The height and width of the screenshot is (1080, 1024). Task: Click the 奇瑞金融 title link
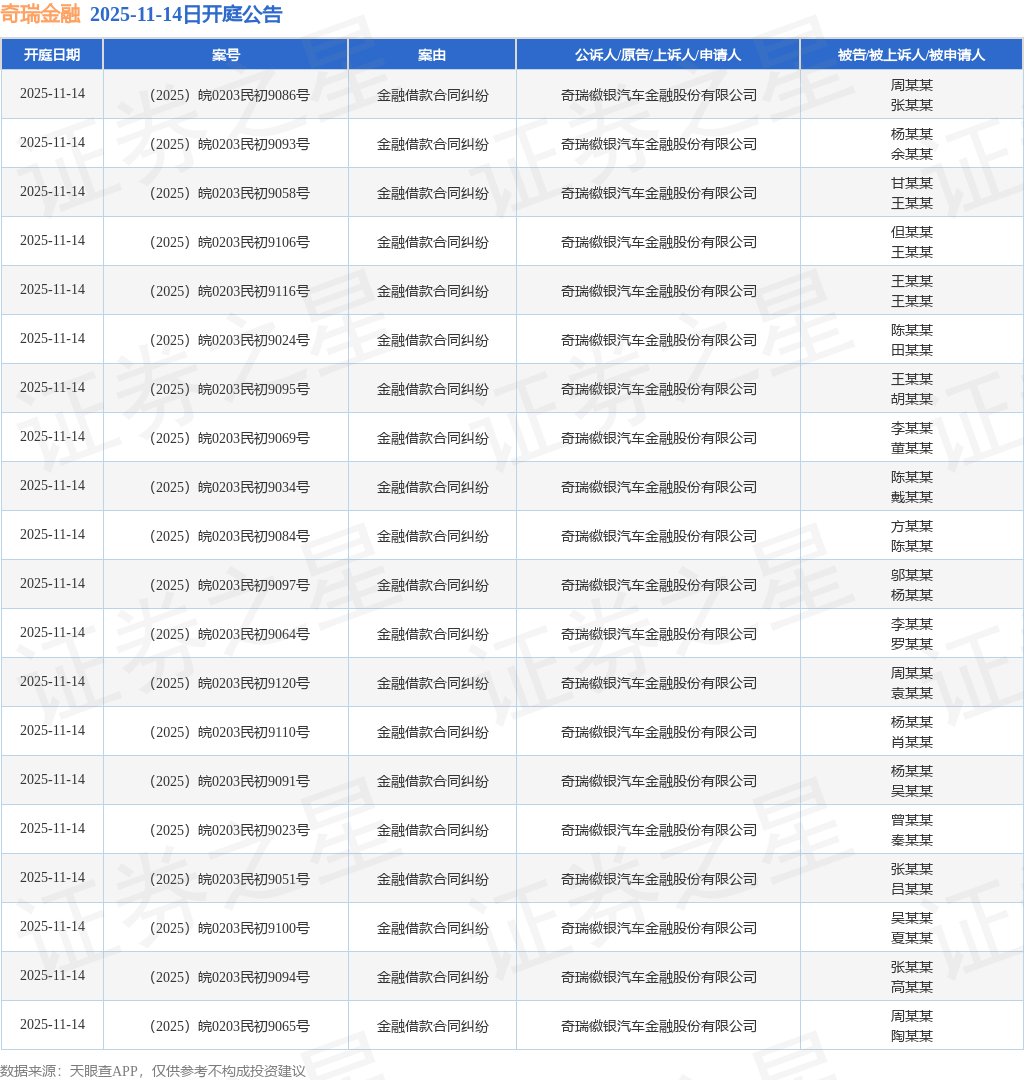pos(41,14)
